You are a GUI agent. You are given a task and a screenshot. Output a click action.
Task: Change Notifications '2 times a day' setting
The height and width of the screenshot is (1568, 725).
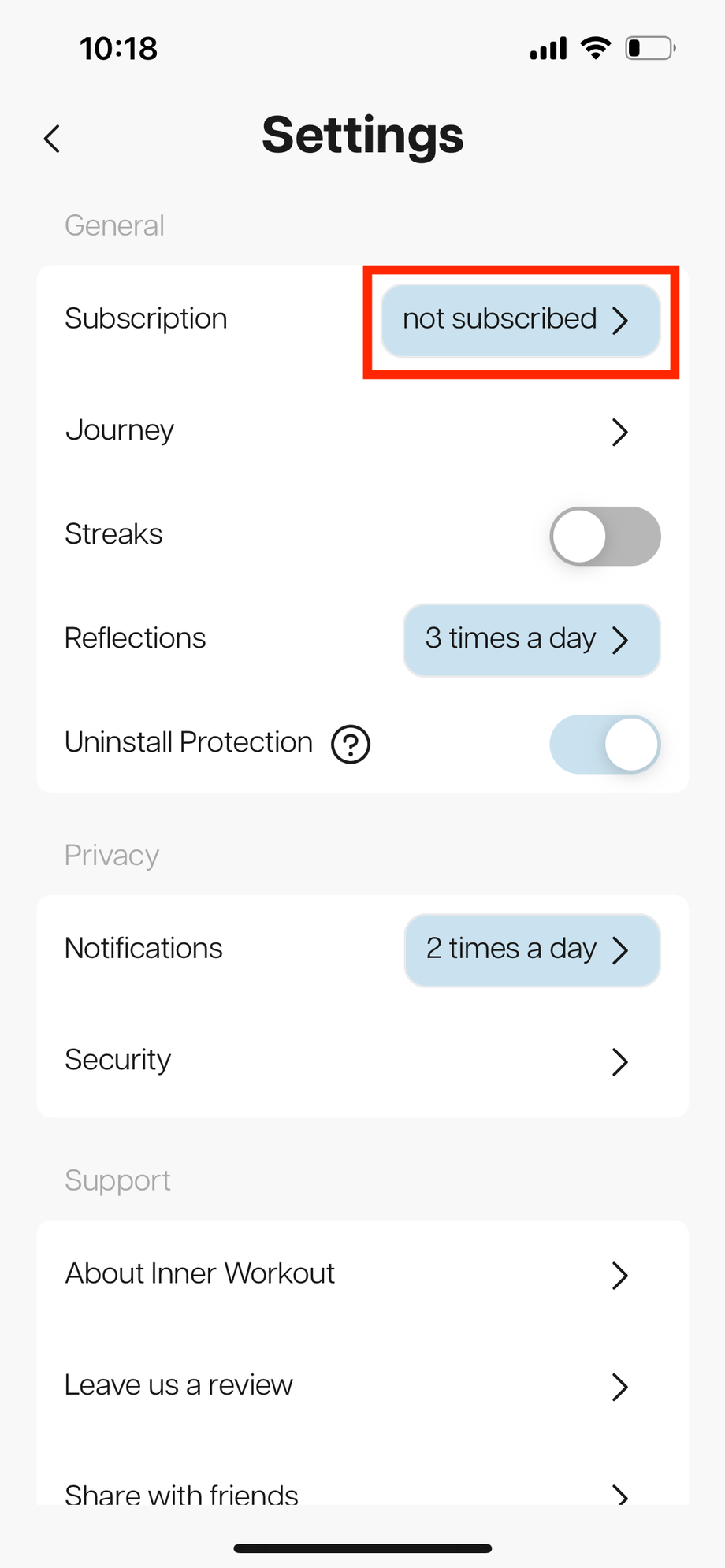[532, 950]
